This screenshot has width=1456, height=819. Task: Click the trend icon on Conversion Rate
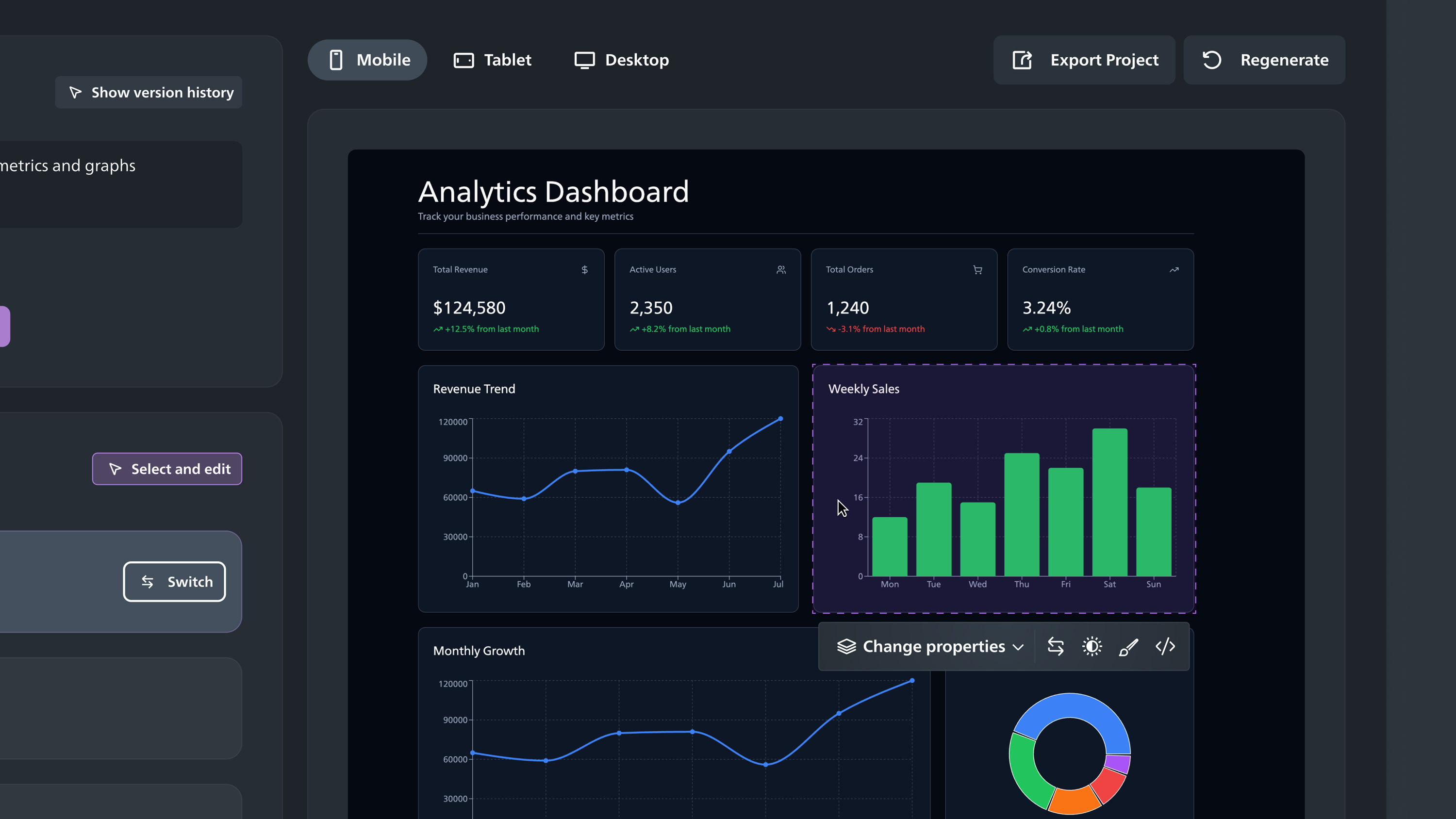[1174, 270]
